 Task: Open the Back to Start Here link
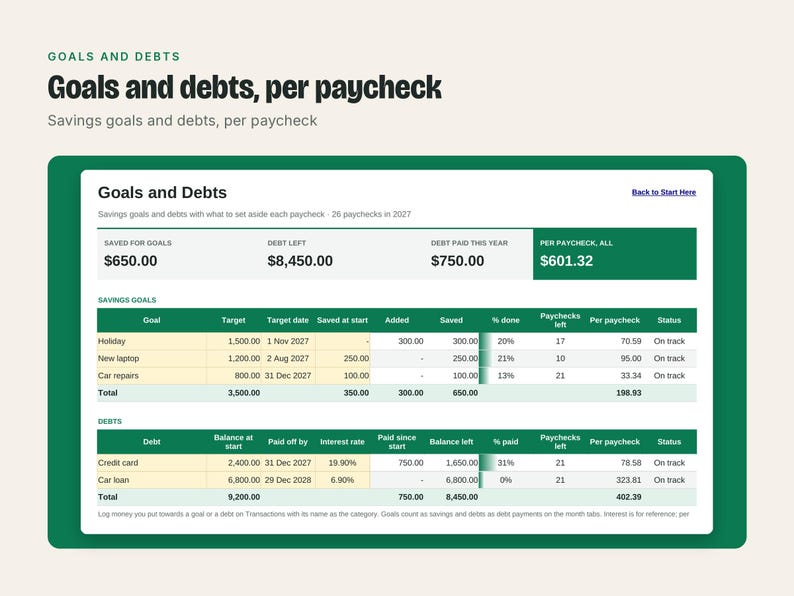[663, 192]
